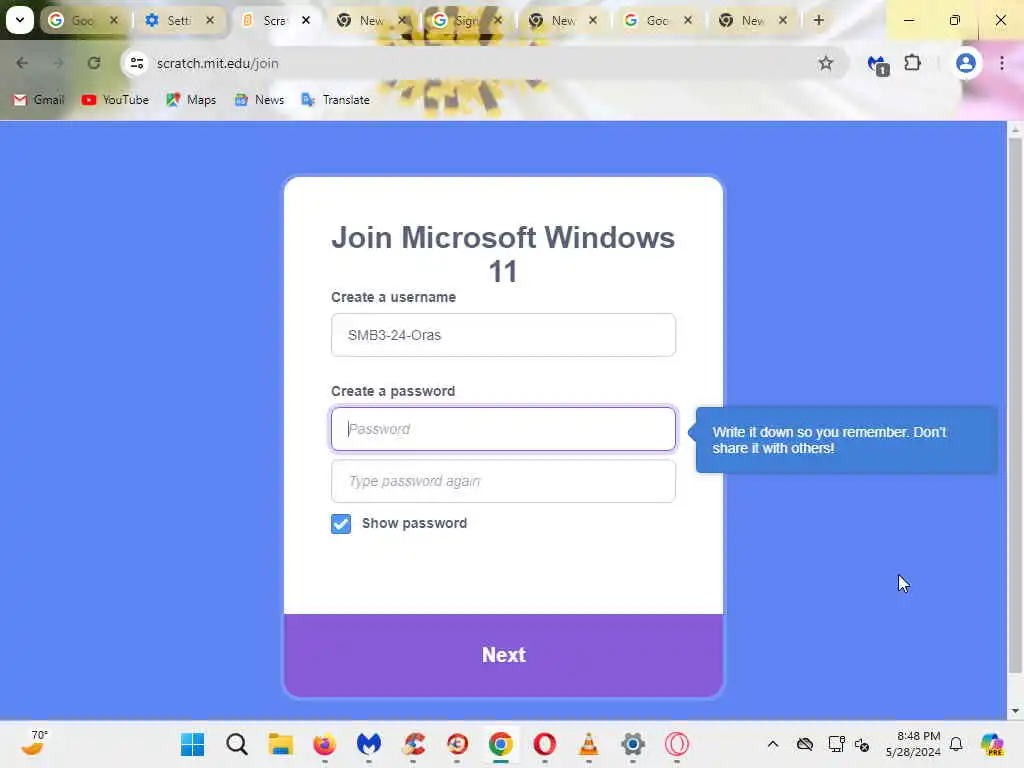The width and height of the screenshot is (1024, 768).
Task: Open the News bookmark
Action: [259, 99]
